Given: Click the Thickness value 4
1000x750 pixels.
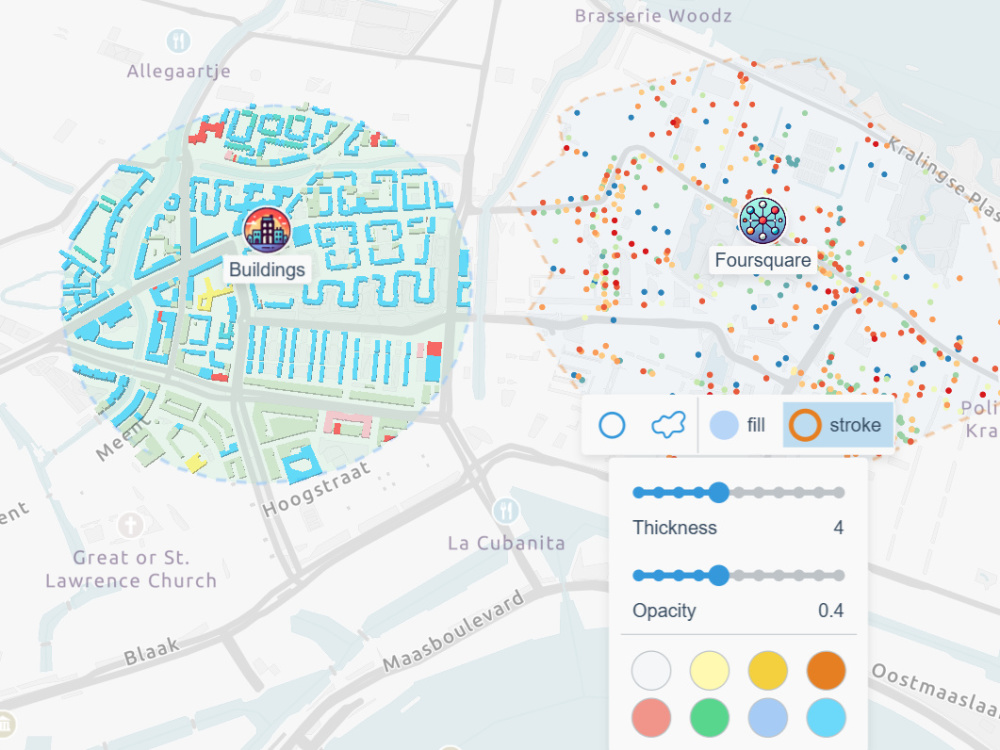Looking at the screenshot, I should click(838, 527).
